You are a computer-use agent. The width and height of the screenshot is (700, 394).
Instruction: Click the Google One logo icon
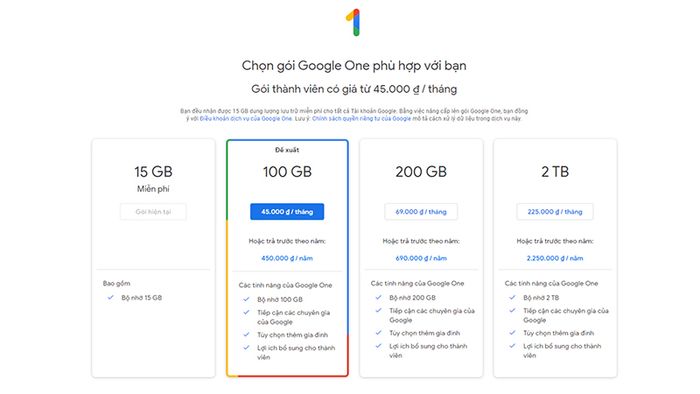353,22
